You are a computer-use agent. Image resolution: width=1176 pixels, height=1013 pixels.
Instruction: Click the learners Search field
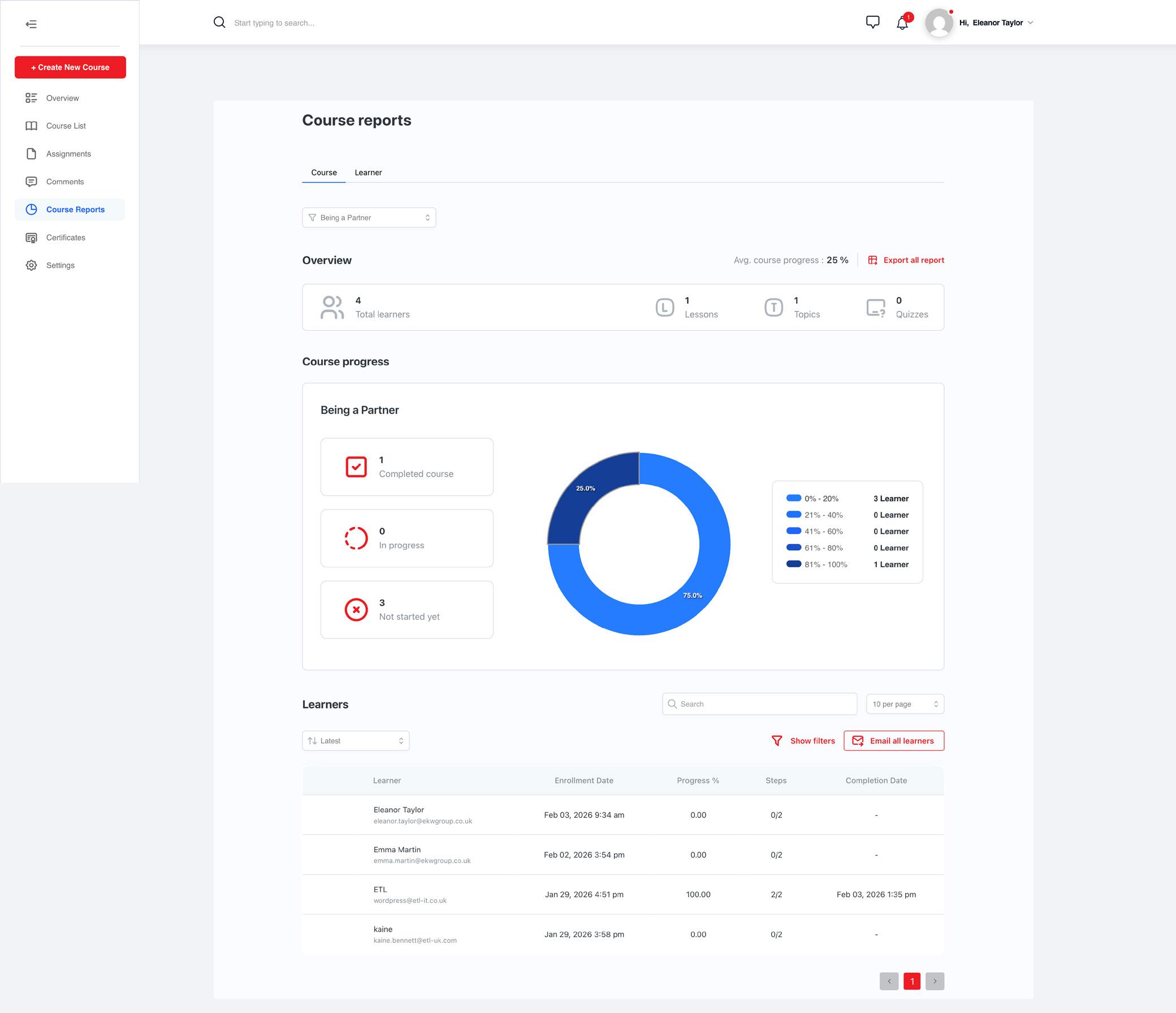coord(759,704)
